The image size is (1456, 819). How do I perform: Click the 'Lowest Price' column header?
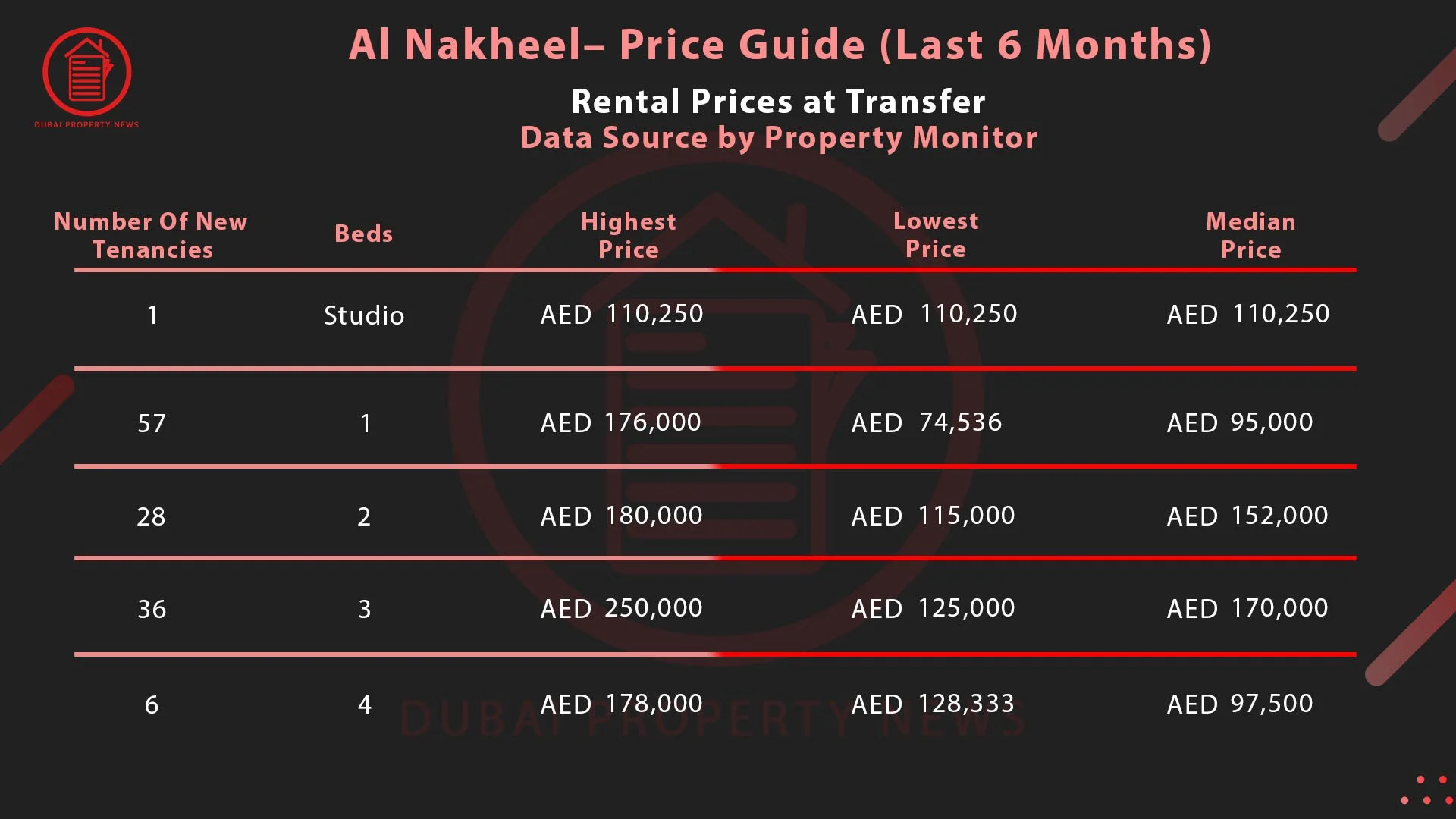936,235
